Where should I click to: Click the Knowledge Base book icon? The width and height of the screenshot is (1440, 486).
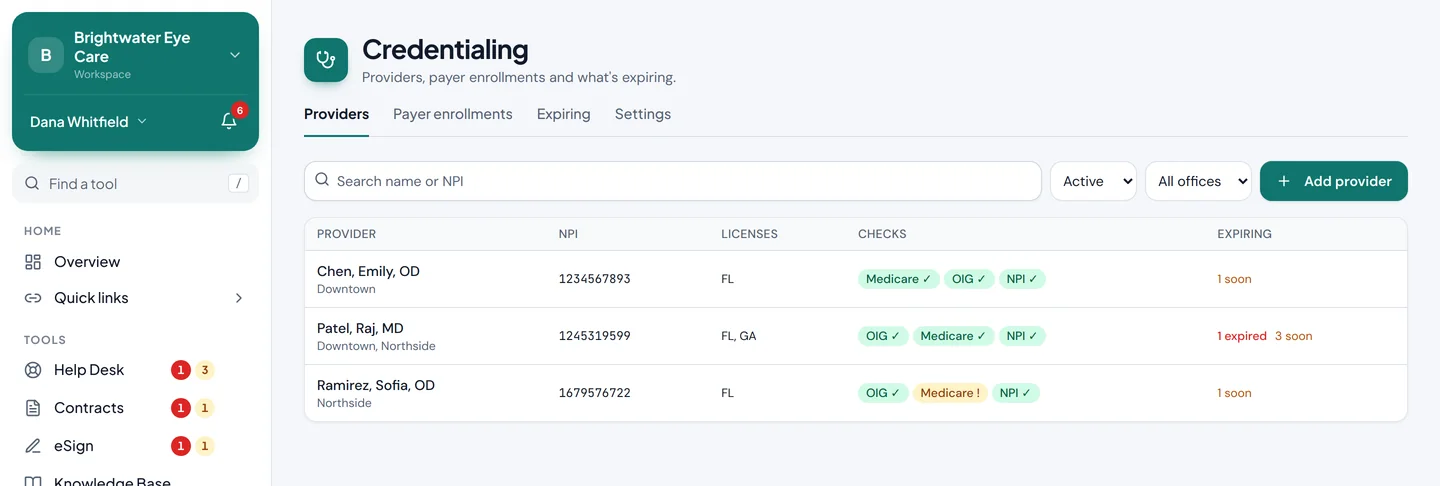(33, 481)
